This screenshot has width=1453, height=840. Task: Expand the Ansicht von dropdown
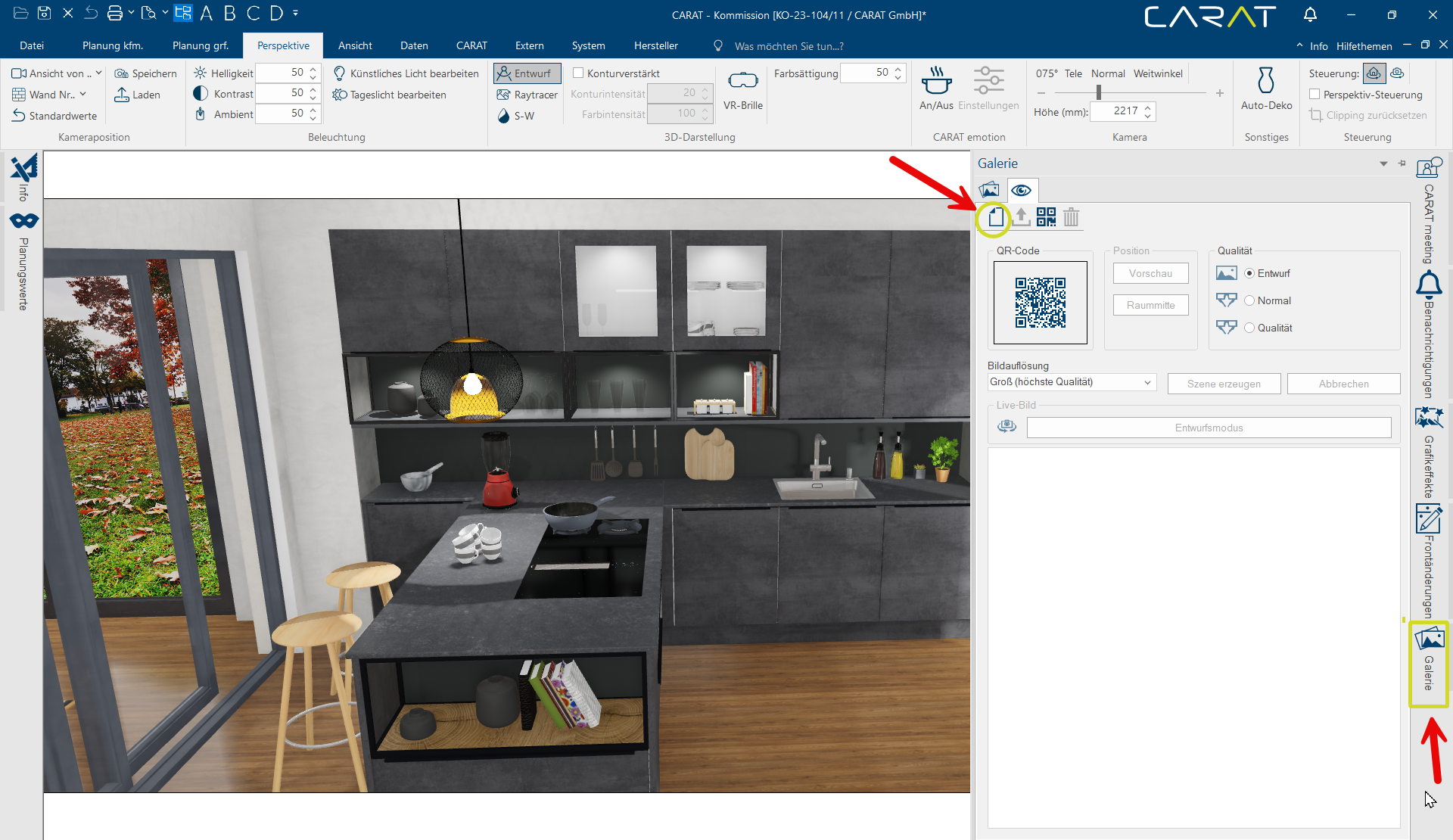tap(99, 73)
